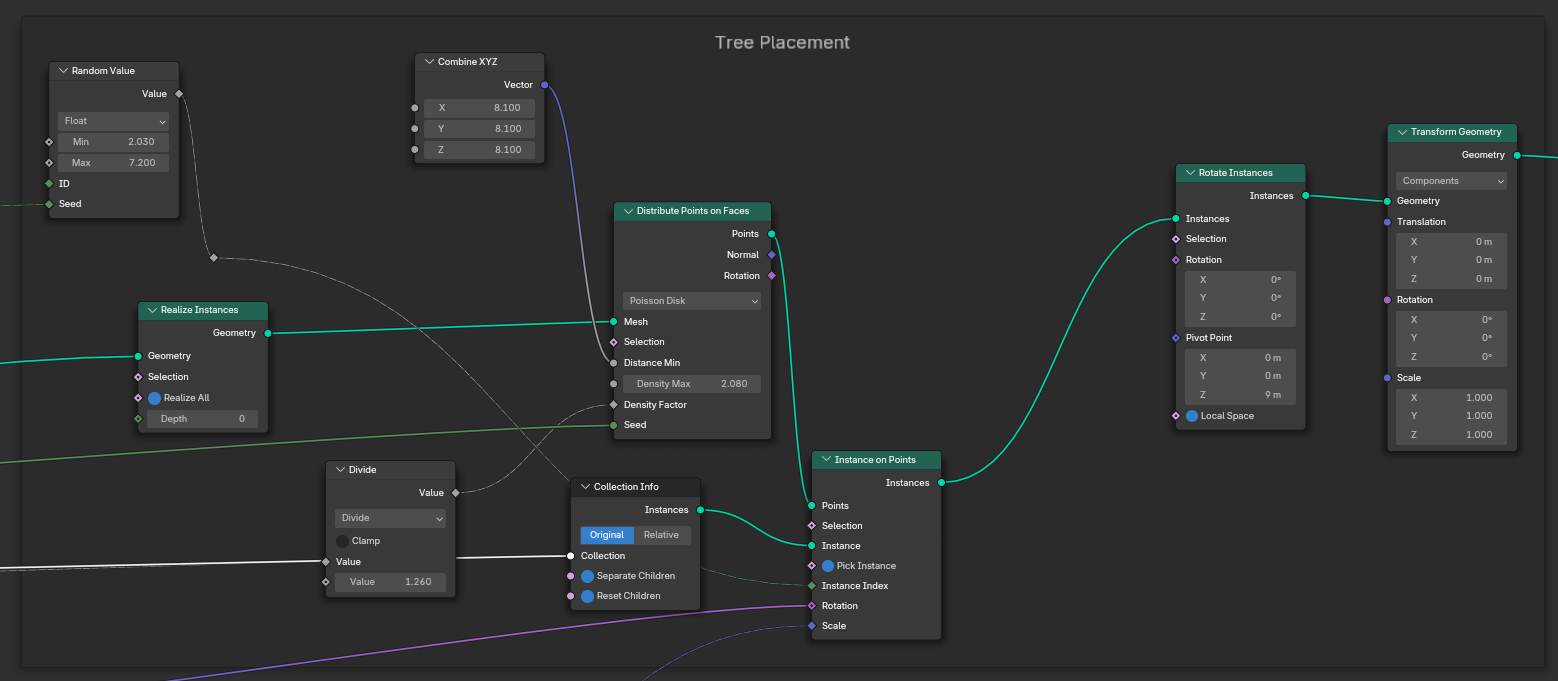Click Instance on Points Instances output socket
This screenshot has height=681, width=1558.
click(x=941, y=483)
